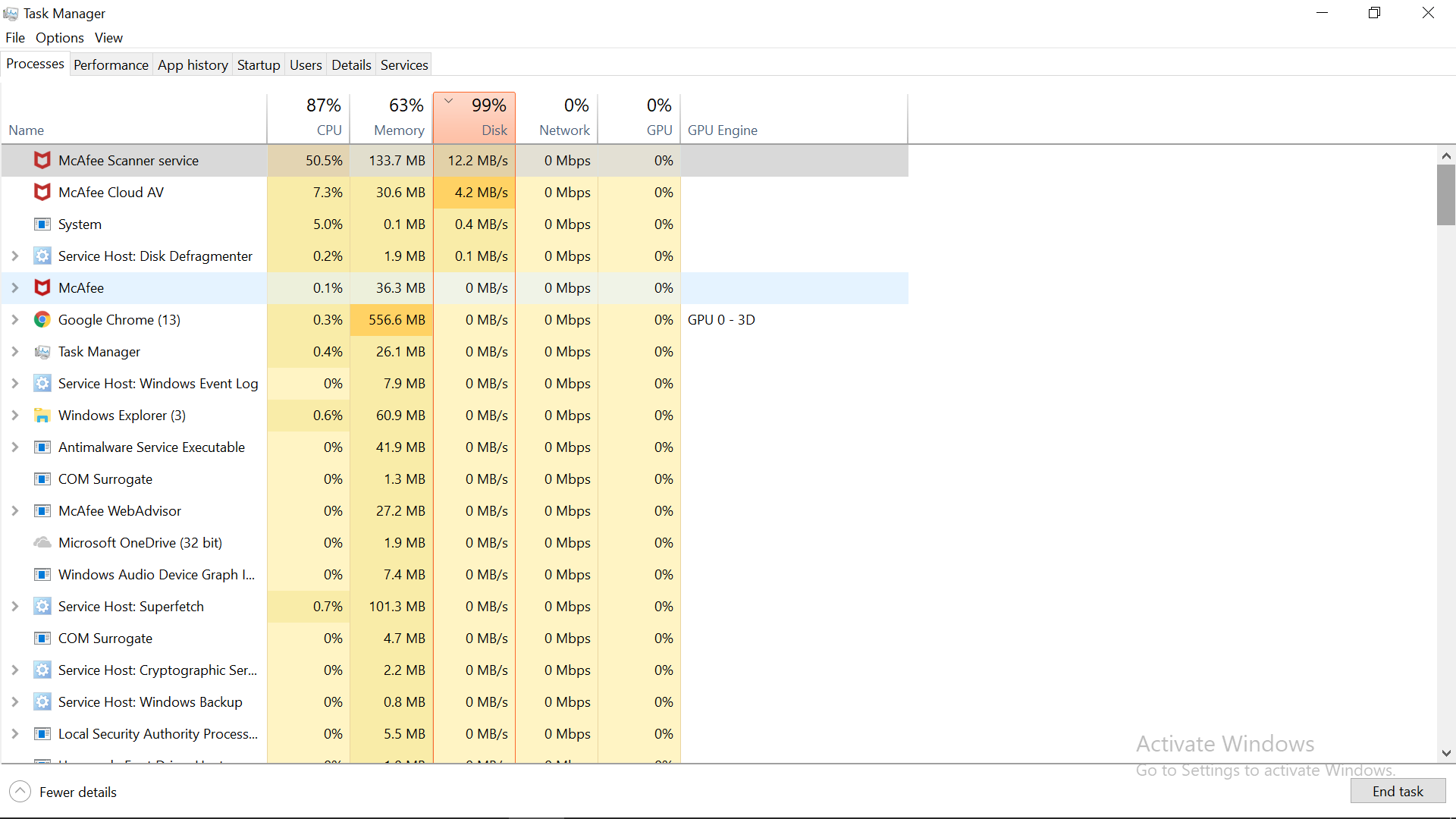
Task: Switch to the Performance tab
Action: coord(111,65)
